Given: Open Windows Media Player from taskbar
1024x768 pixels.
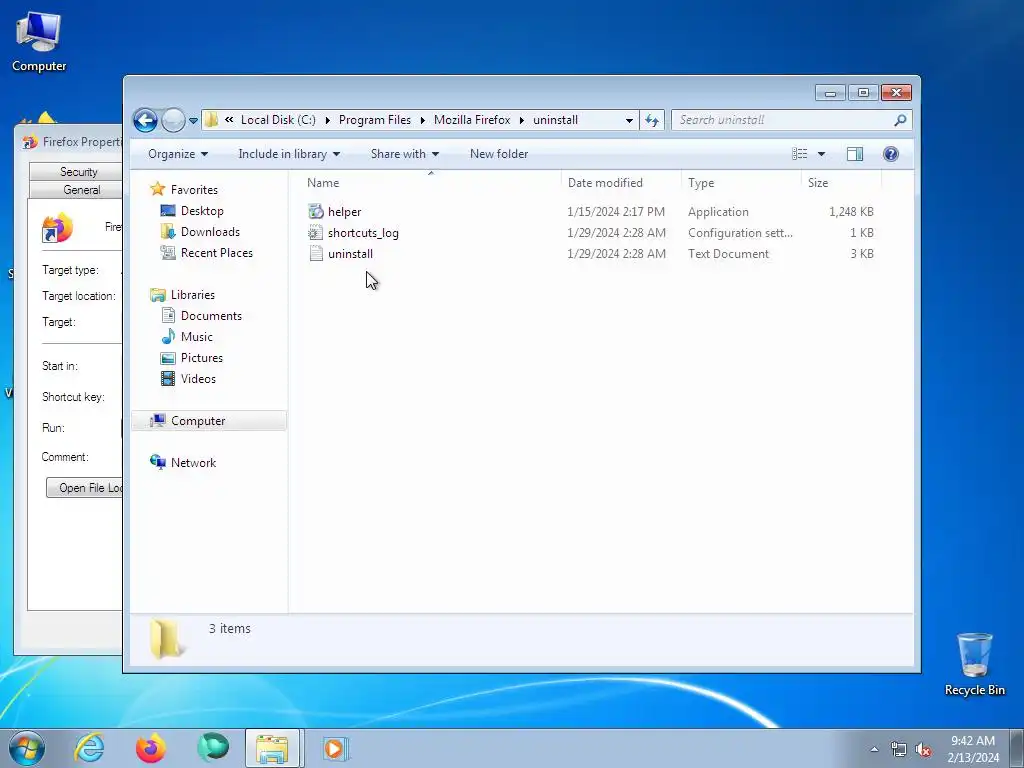Looking at the screenshot, I should click(x=336, y=748).
